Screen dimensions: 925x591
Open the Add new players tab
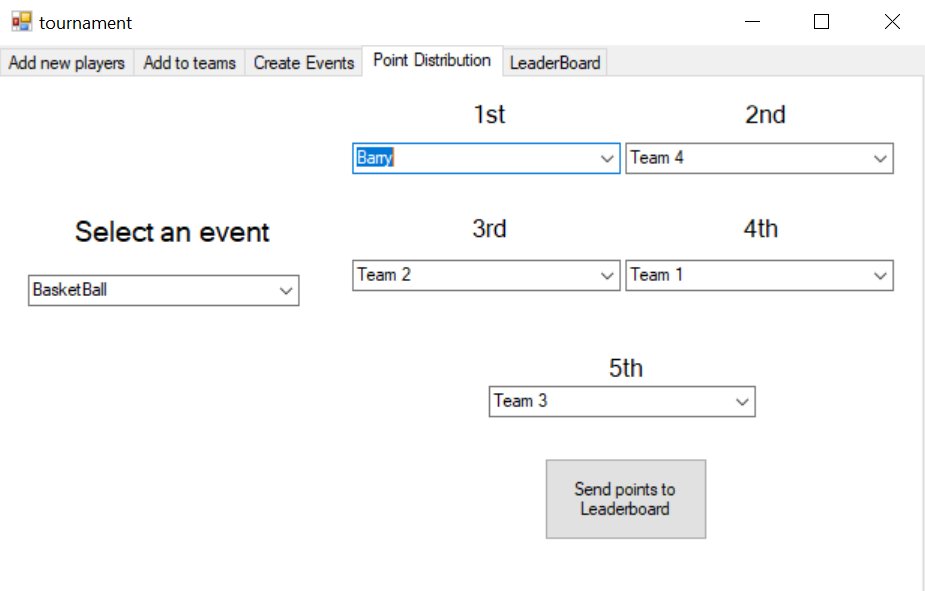pyautogui.click(x=67, y=63)
